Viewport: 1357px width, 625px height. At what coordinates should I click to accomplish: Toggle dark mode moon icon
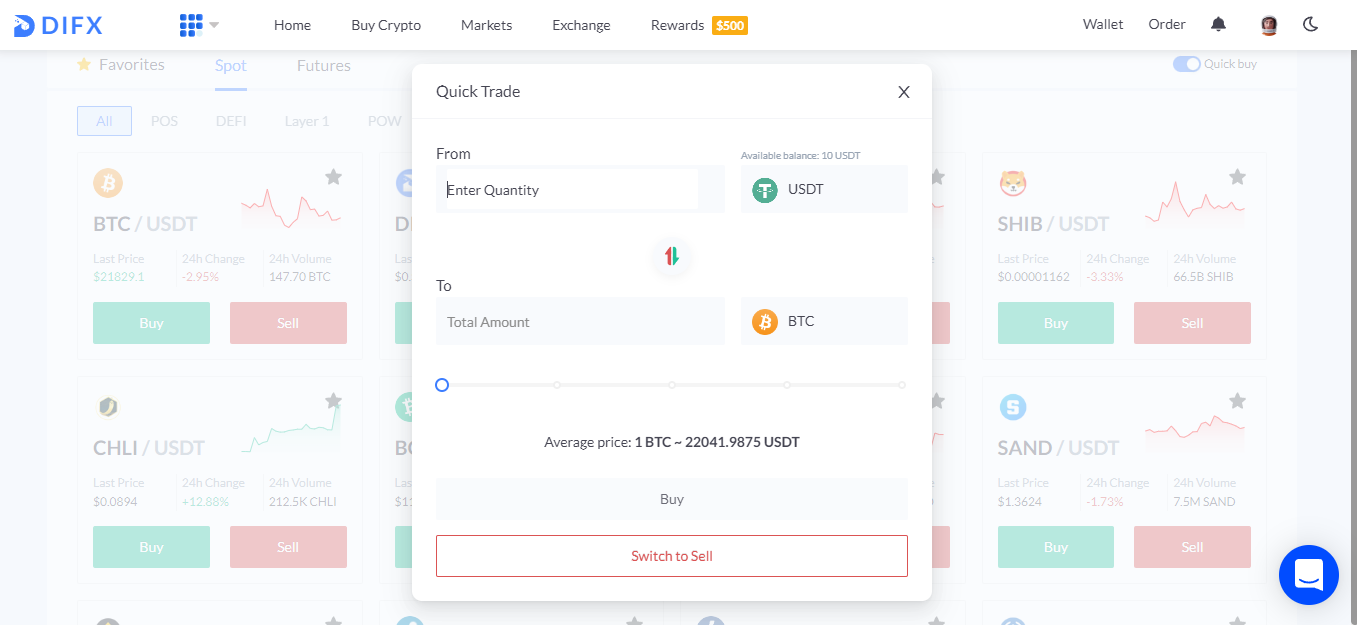pyautogui.click(x=1311, y=25)
